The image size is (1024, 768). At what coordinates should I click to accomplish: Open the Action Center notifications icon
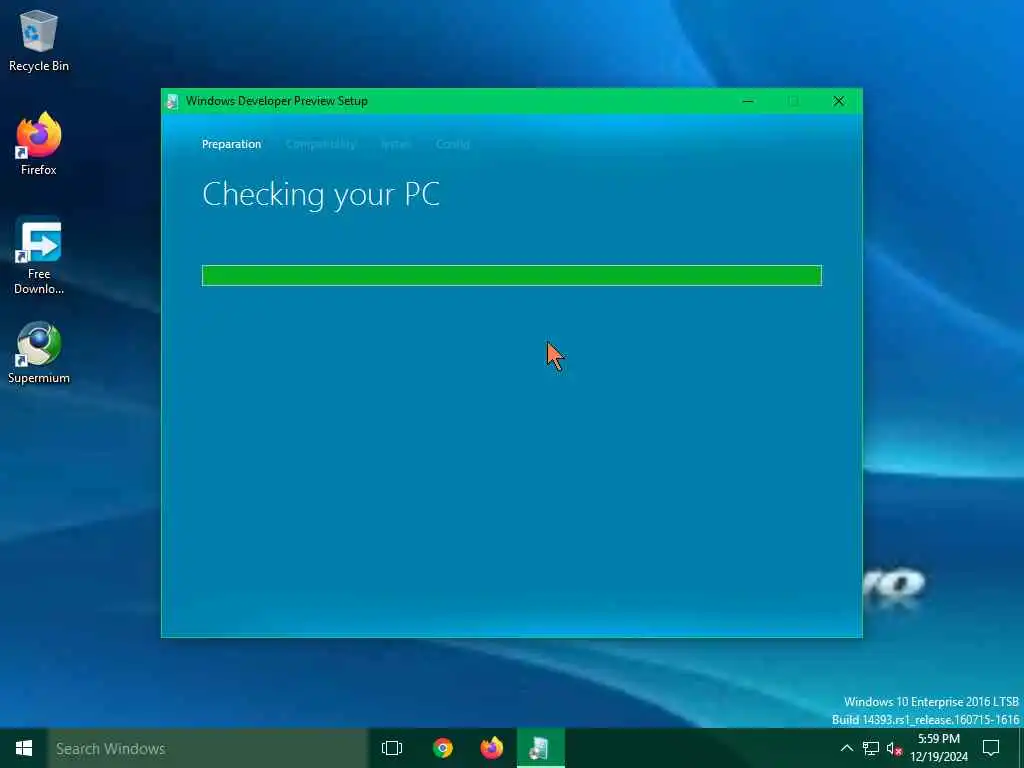[991, 748]
